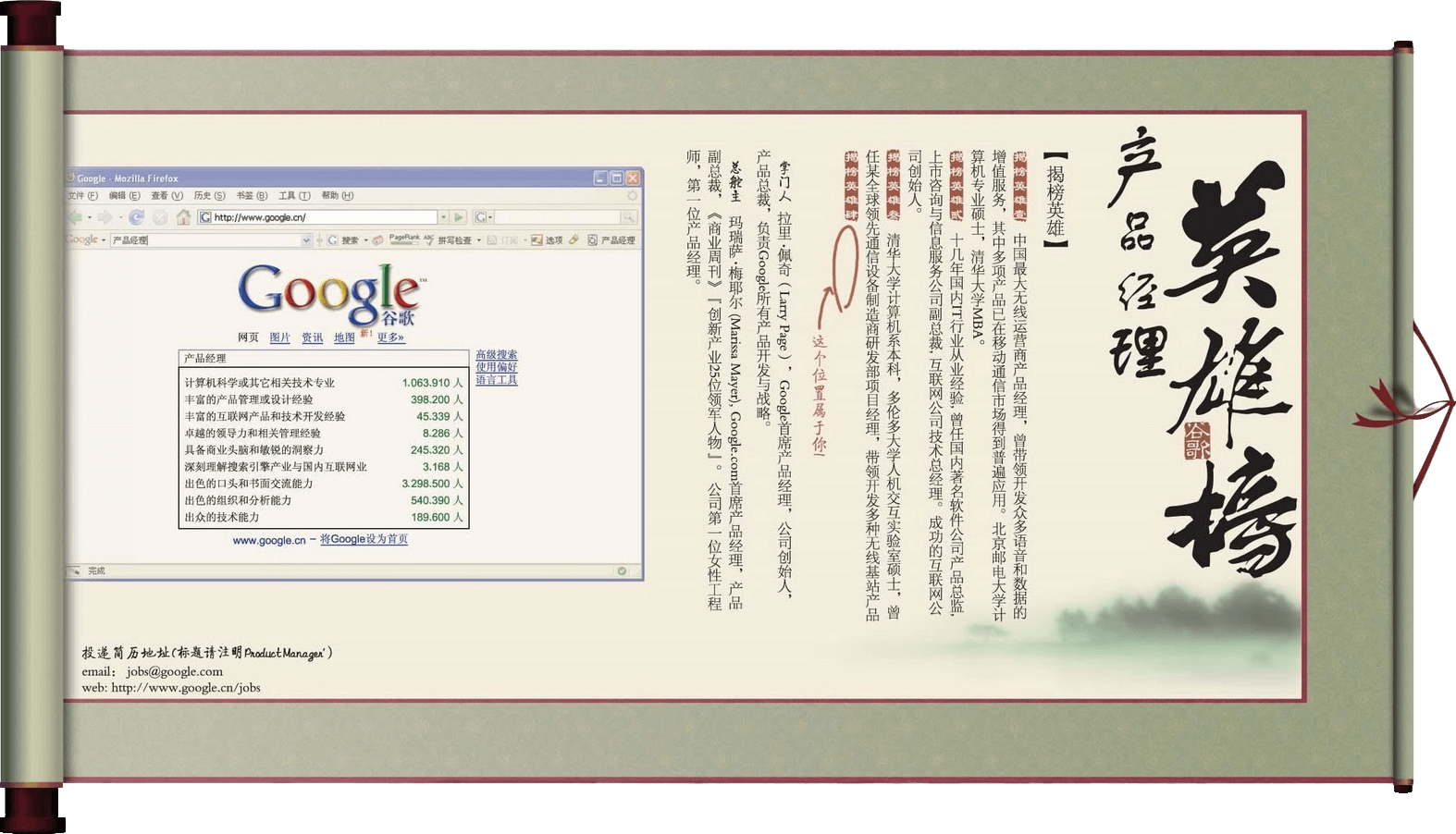Select suggestion 具备商业头脑和敏锐的洞察力

pos(324,449)
